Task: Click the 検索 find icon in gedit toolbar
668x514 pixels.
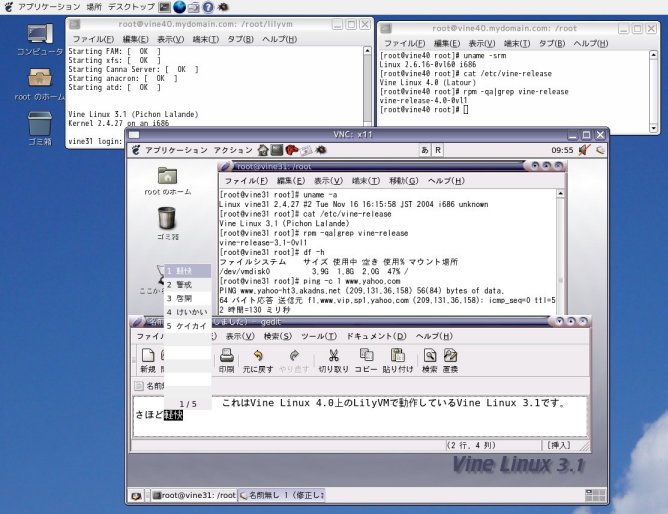Action: [429, 360]
